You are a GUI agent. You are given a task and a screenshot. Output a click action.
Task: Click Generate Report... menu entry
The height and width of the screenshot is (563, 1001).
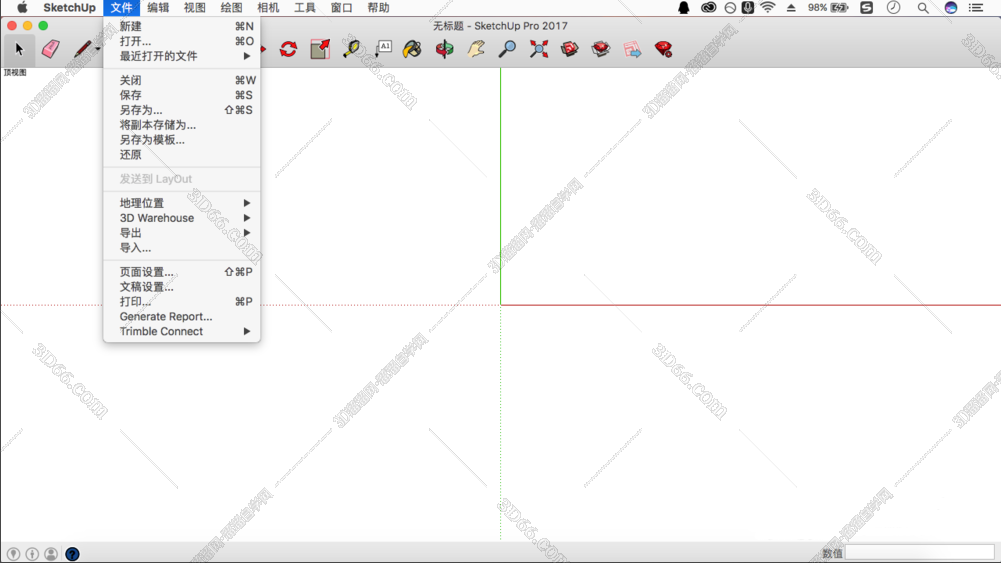point(166,316)
